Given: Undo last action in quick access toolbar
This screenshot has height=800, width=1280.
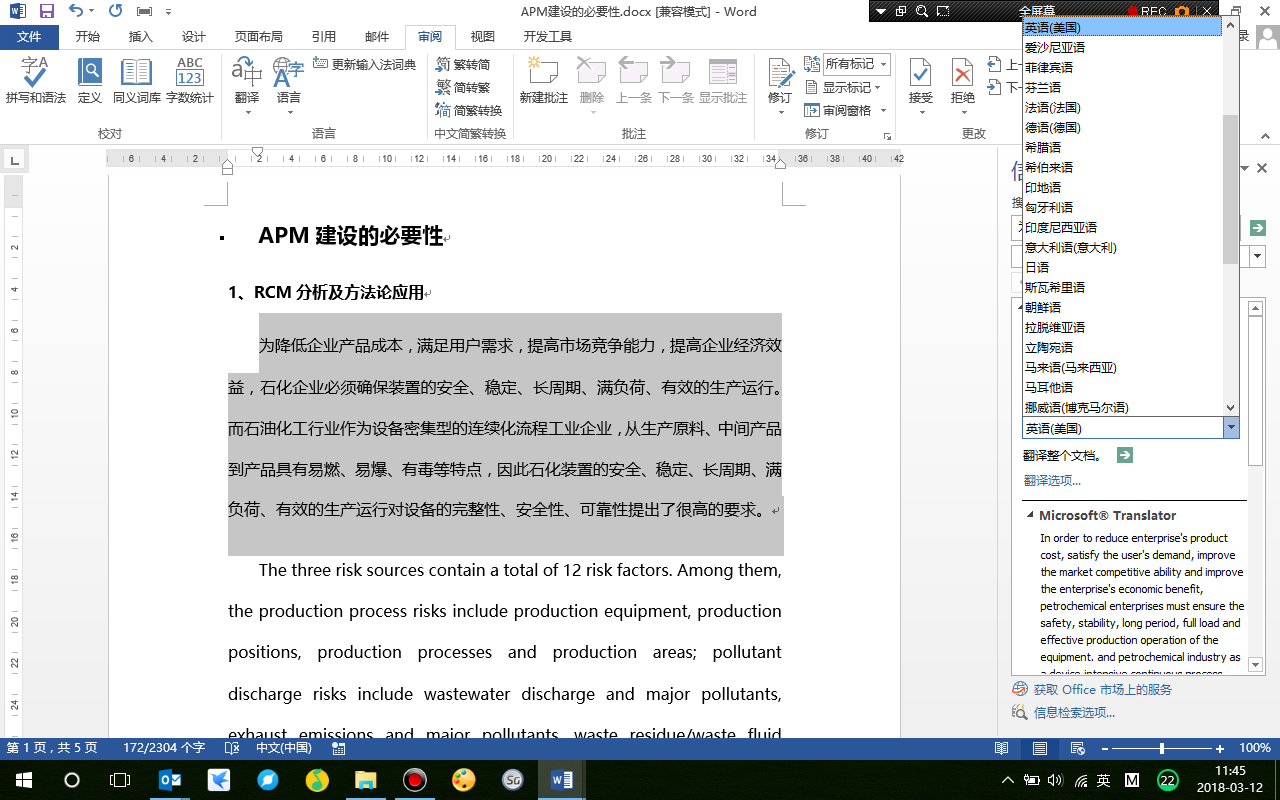Looking at the screenshot, I should pos(76,12).
